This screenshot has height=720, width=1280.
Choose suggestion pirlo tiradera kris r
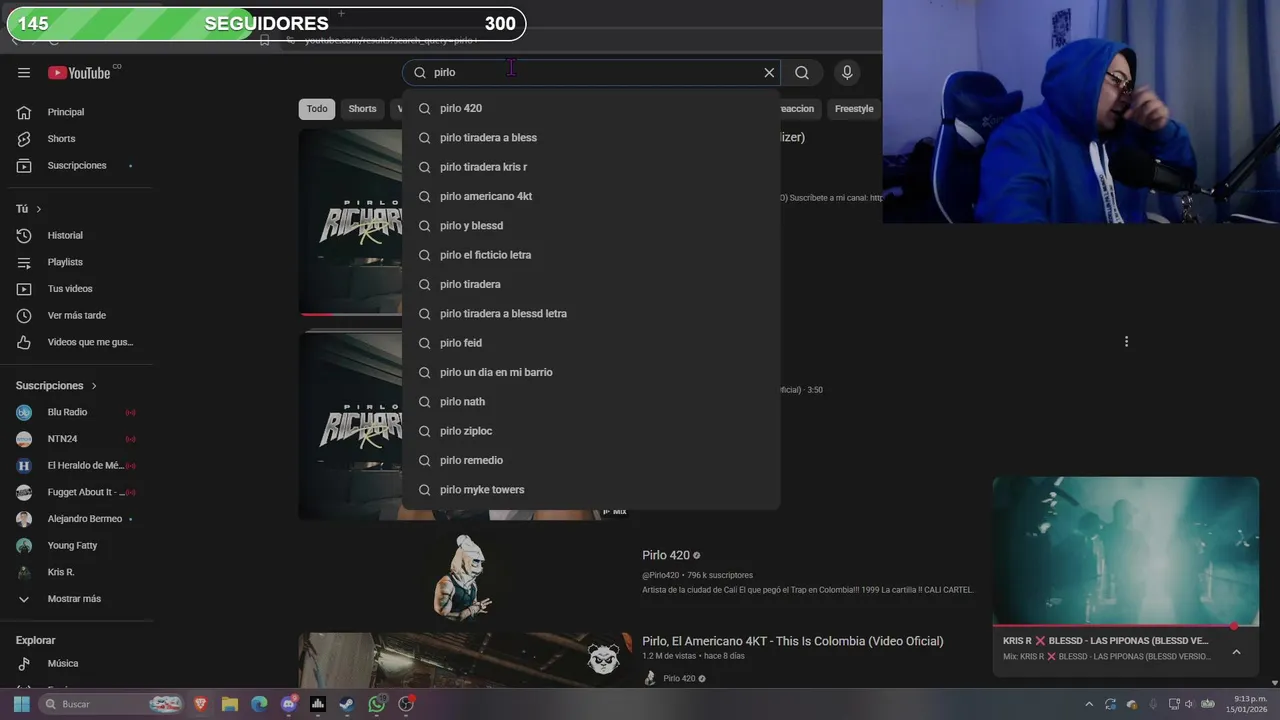pos(591,167)
